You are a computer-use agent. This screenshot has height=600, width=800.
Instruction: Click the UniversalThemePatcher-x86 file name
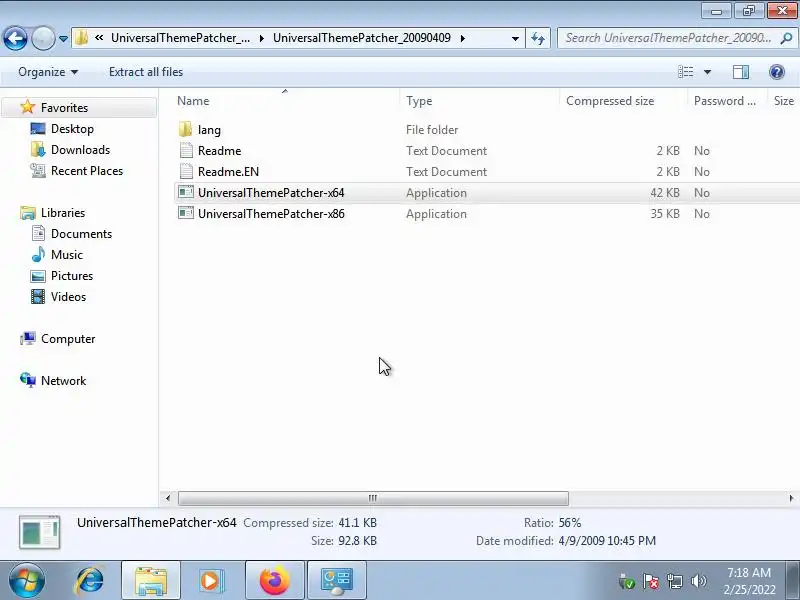point(271,214)
